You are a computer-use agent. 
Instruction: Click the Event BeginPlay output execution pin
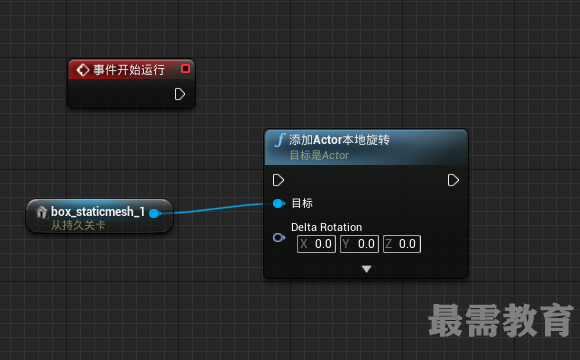pos(180,94)
